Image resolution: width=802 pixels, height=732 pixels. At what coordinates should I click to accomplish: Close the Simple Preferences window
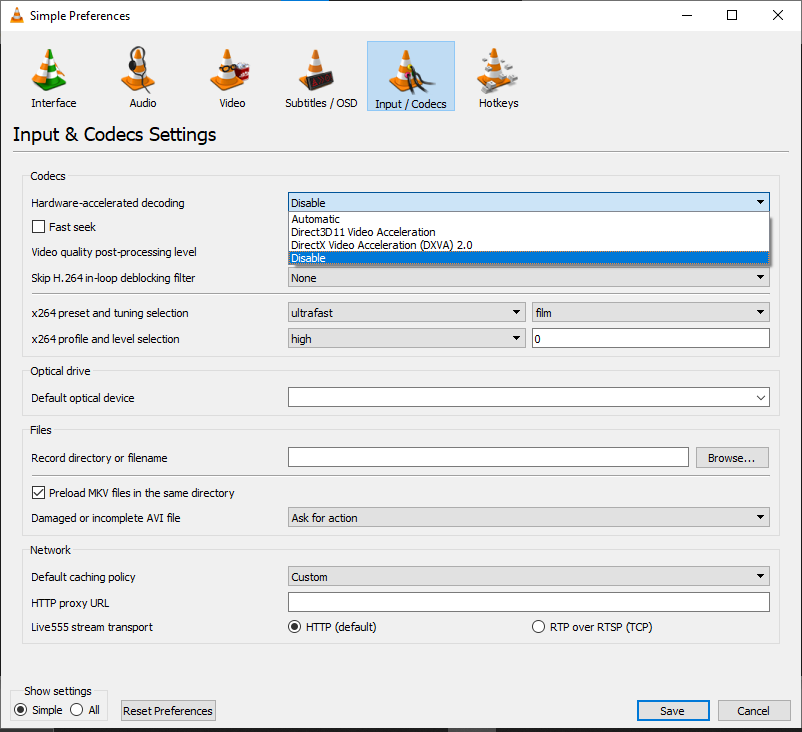(x=777, y=15)
